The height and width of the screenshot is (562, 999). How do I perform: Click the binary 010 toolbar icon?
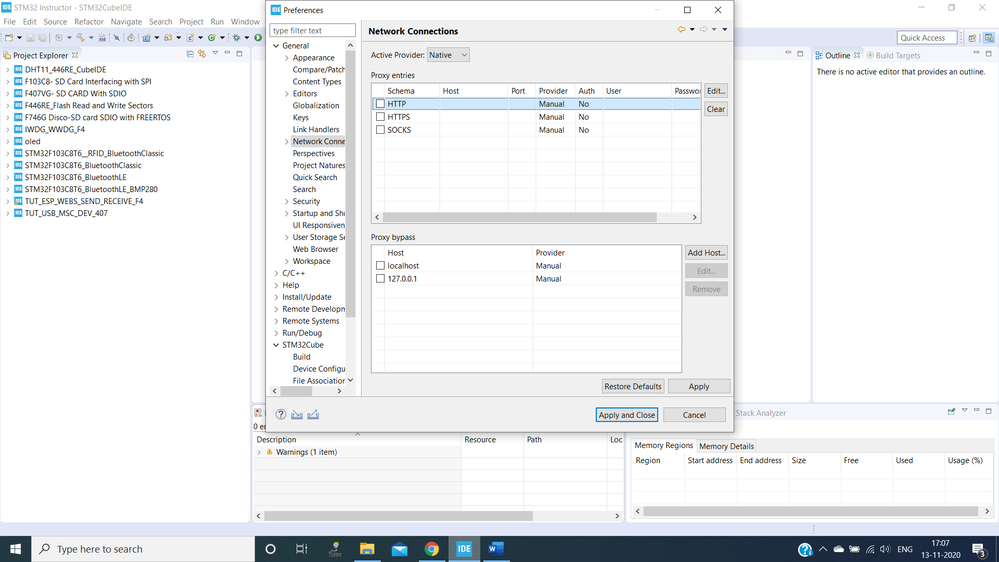click(102, 38)
